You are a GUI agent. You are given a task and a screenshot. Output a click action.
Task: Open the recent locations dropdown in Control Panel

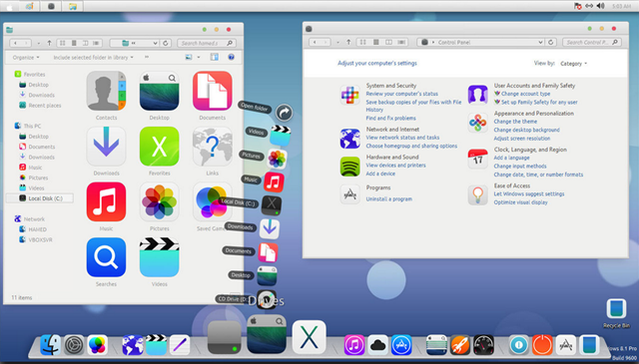coord(338,42)
